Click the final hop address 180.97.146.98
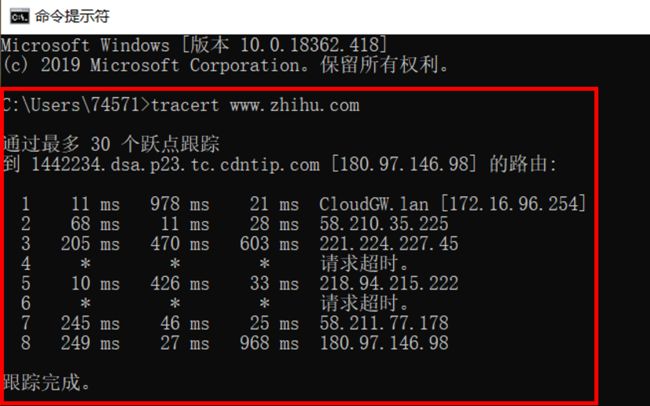Image resolution: width=650 pixels, height=406 pixels. tap(384, 343)
